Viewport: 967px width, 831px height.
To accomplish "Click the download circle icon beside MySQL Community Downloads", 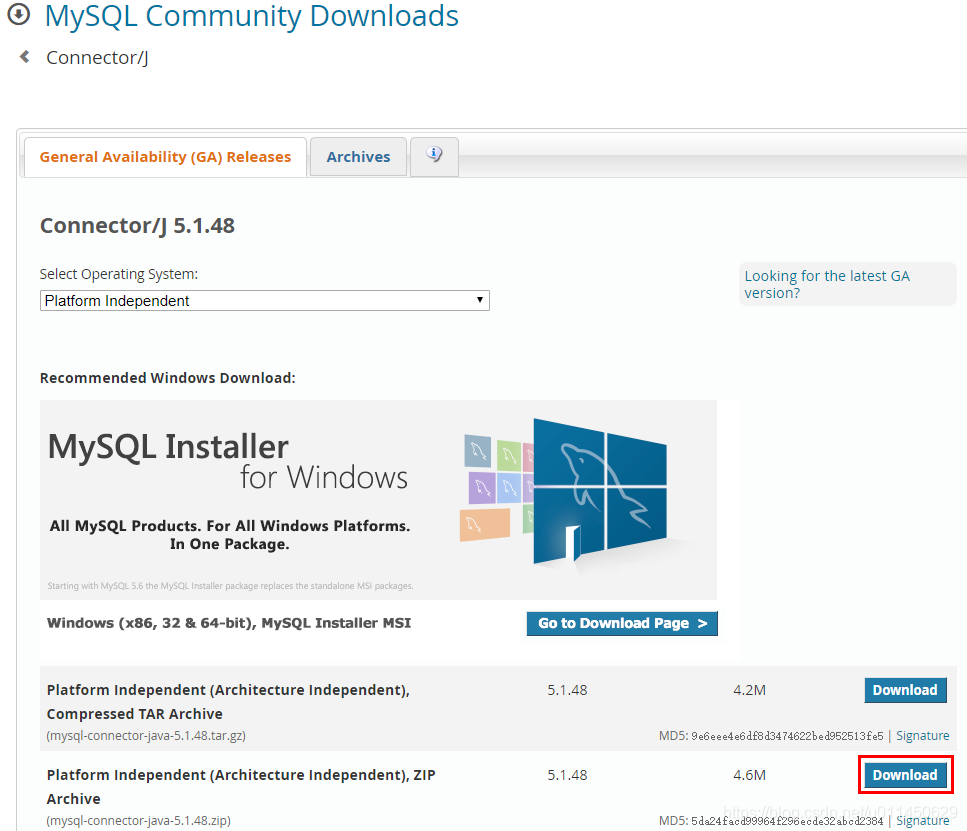I will [19, 14].
